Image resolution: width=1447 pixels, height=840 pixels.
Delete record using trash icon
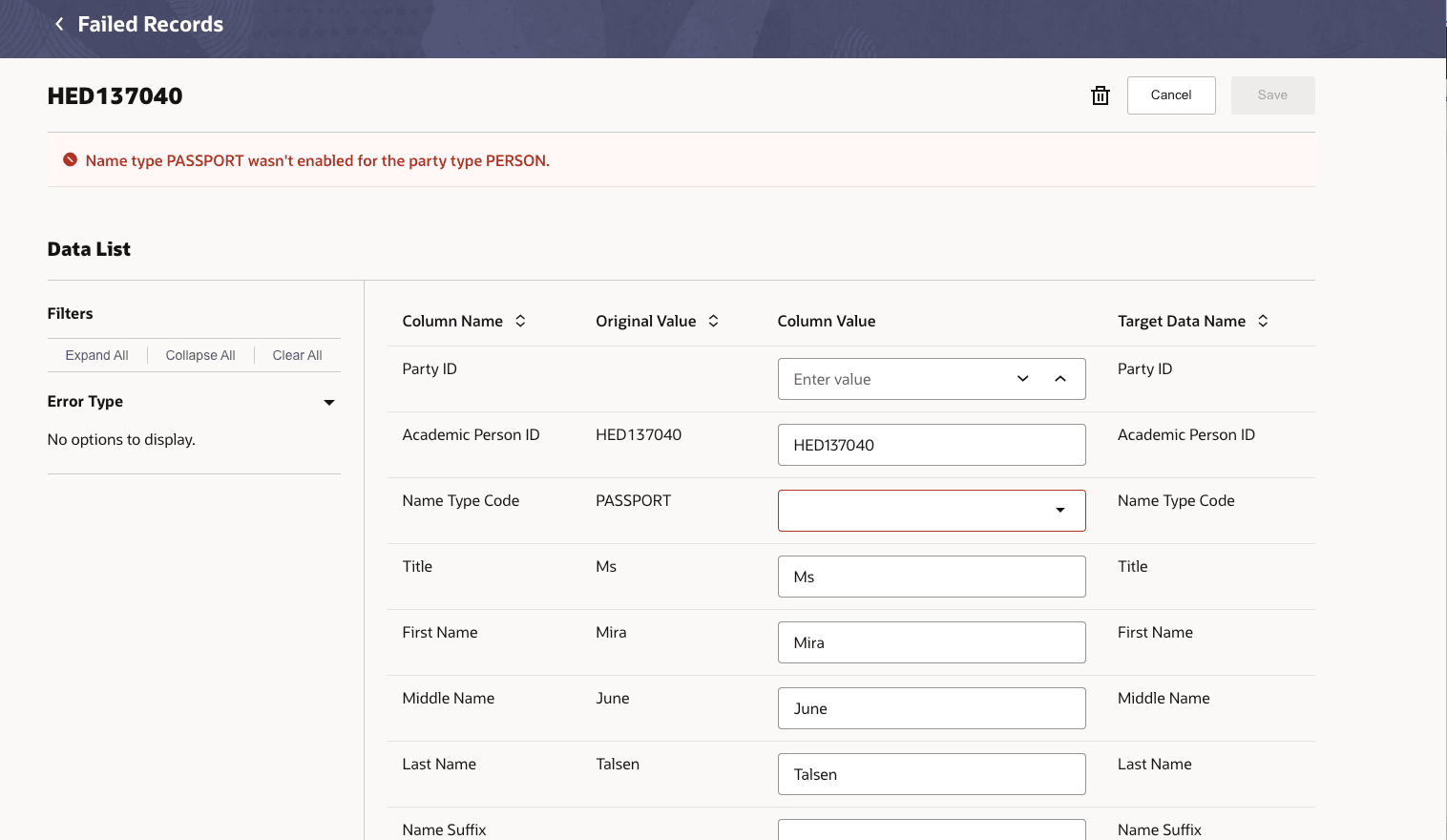tap(1101, 95)
